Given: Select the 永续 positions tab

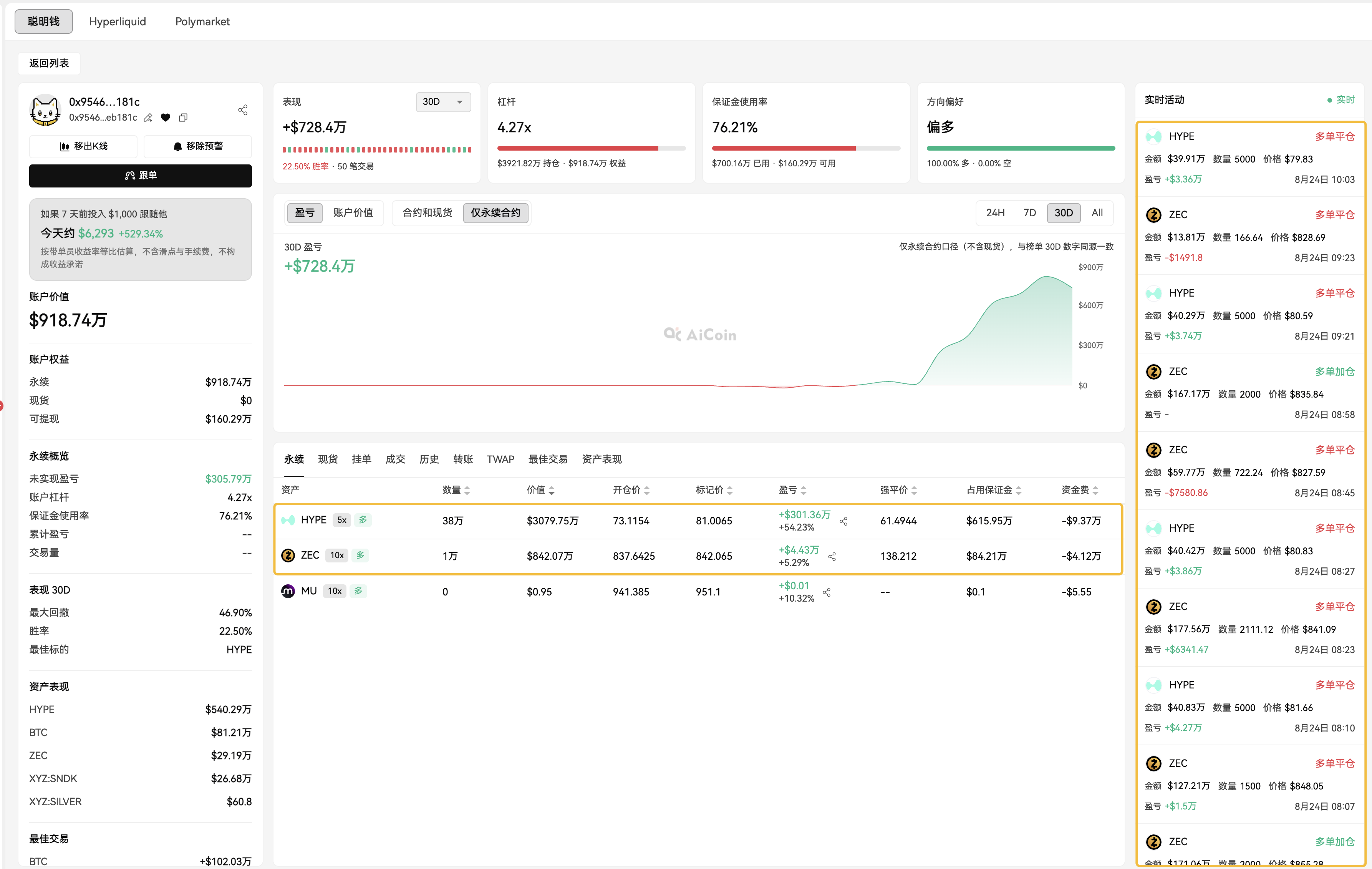Looking at the screenshot, I should pyautogui.click(x=294, y=459).
